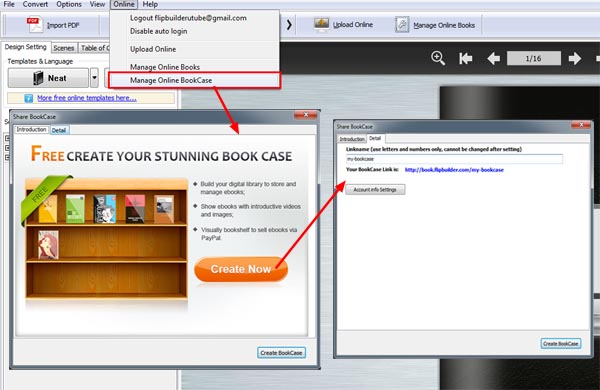Close the left Share BookCase dialog

pos(305,115)
